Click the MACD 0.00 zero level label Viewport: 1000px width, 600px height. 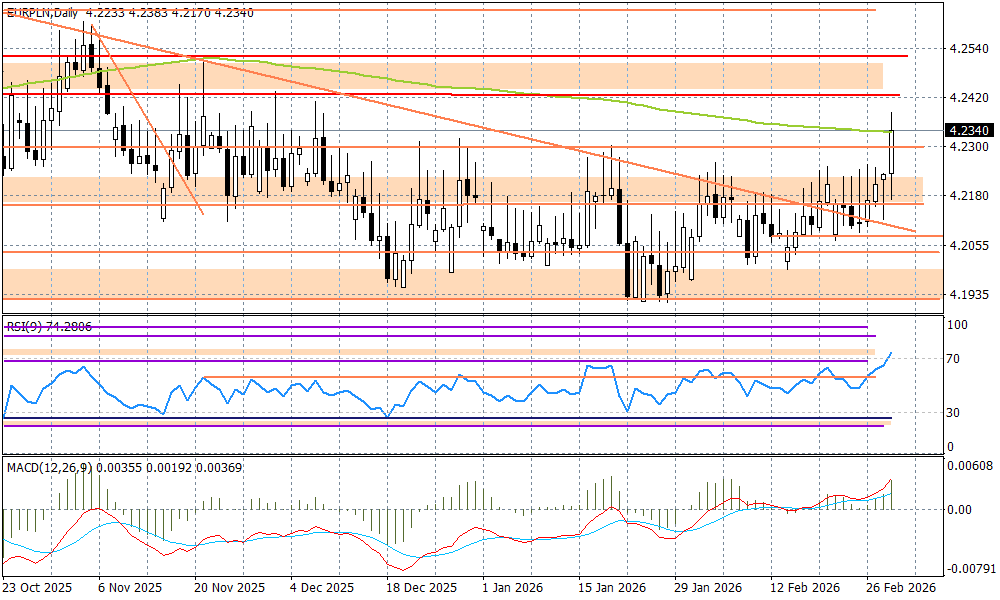pos(959,509)
